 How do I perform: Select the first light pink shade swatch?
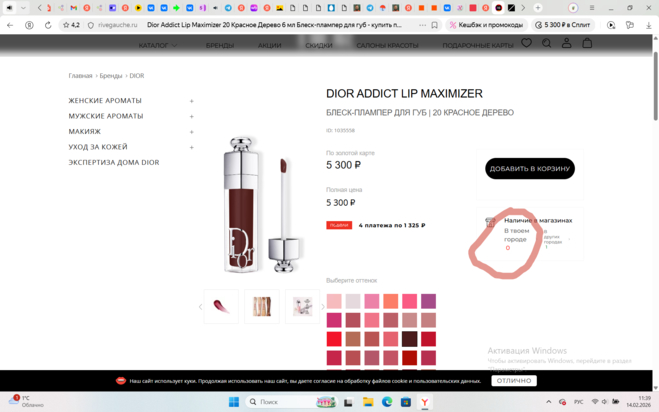point(334,301)
